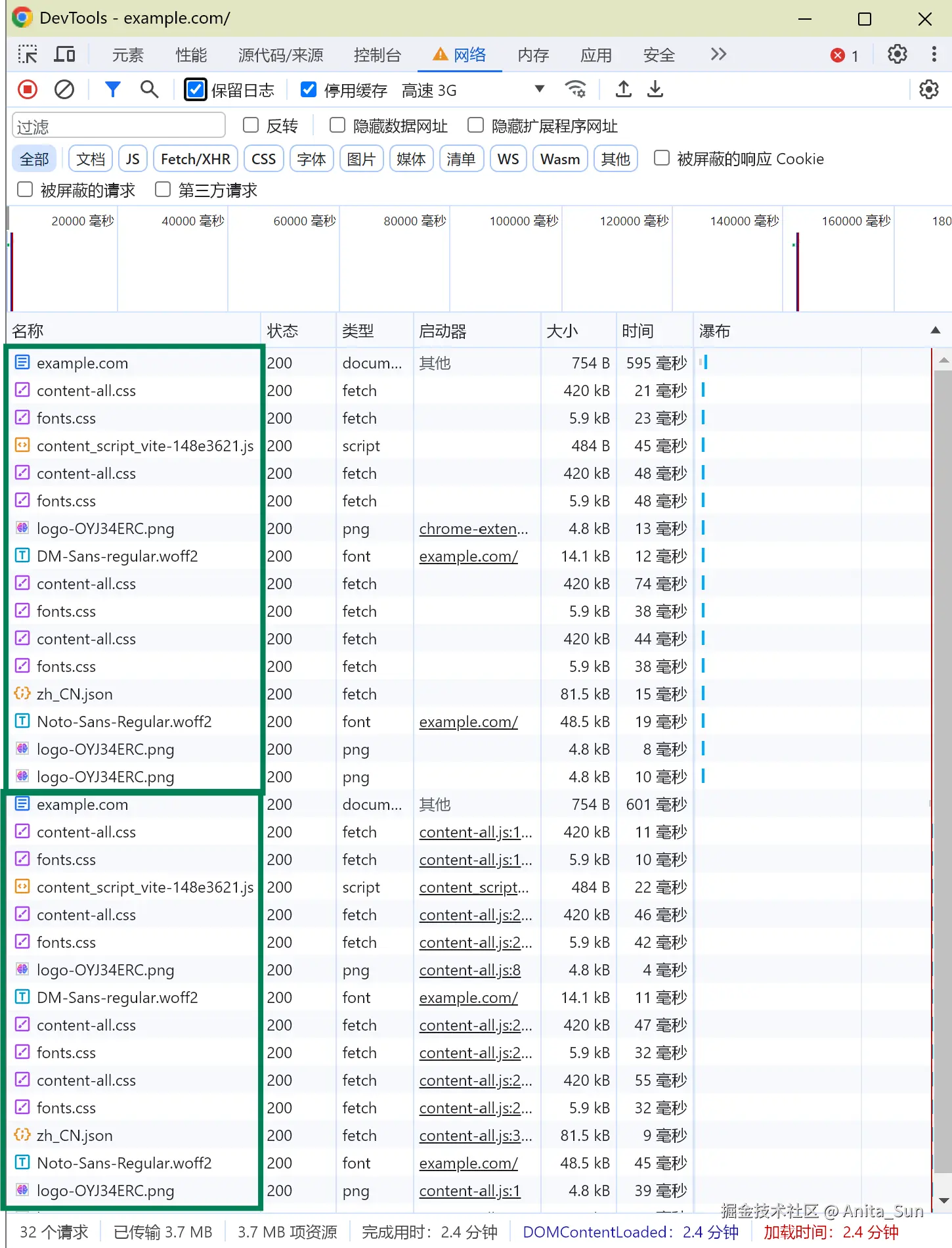Open content_script... initiator link
The width and height of the screenshot is (952, 1248).
(473, 887)
